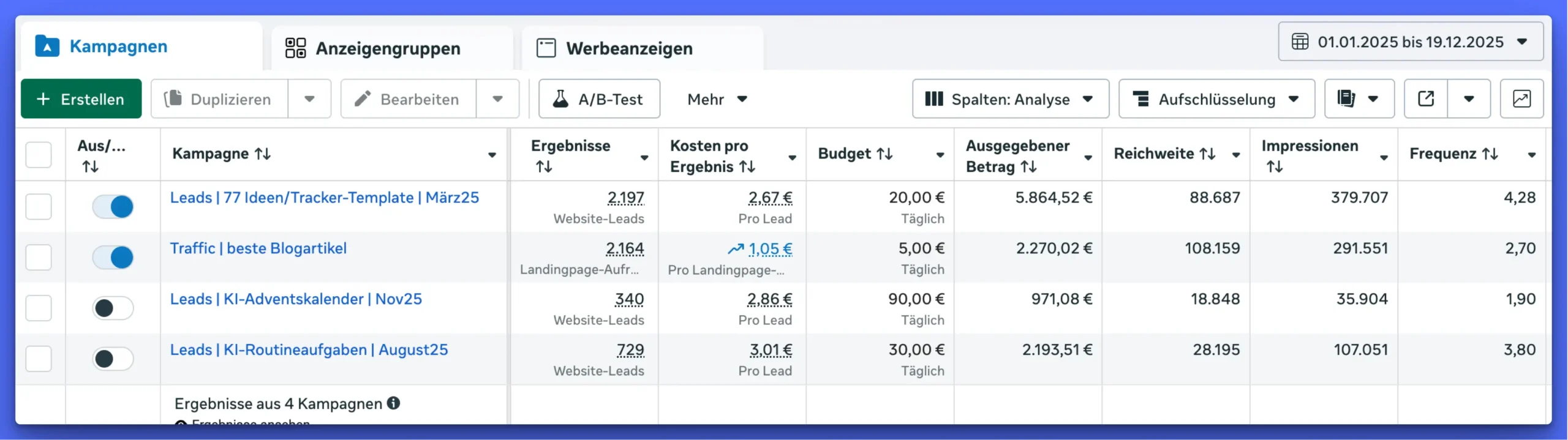The height and width of the screenshot is (440, 1568).
Task: Expand the Spalten: Analyse dropdown
Action: pos(1010,99)
